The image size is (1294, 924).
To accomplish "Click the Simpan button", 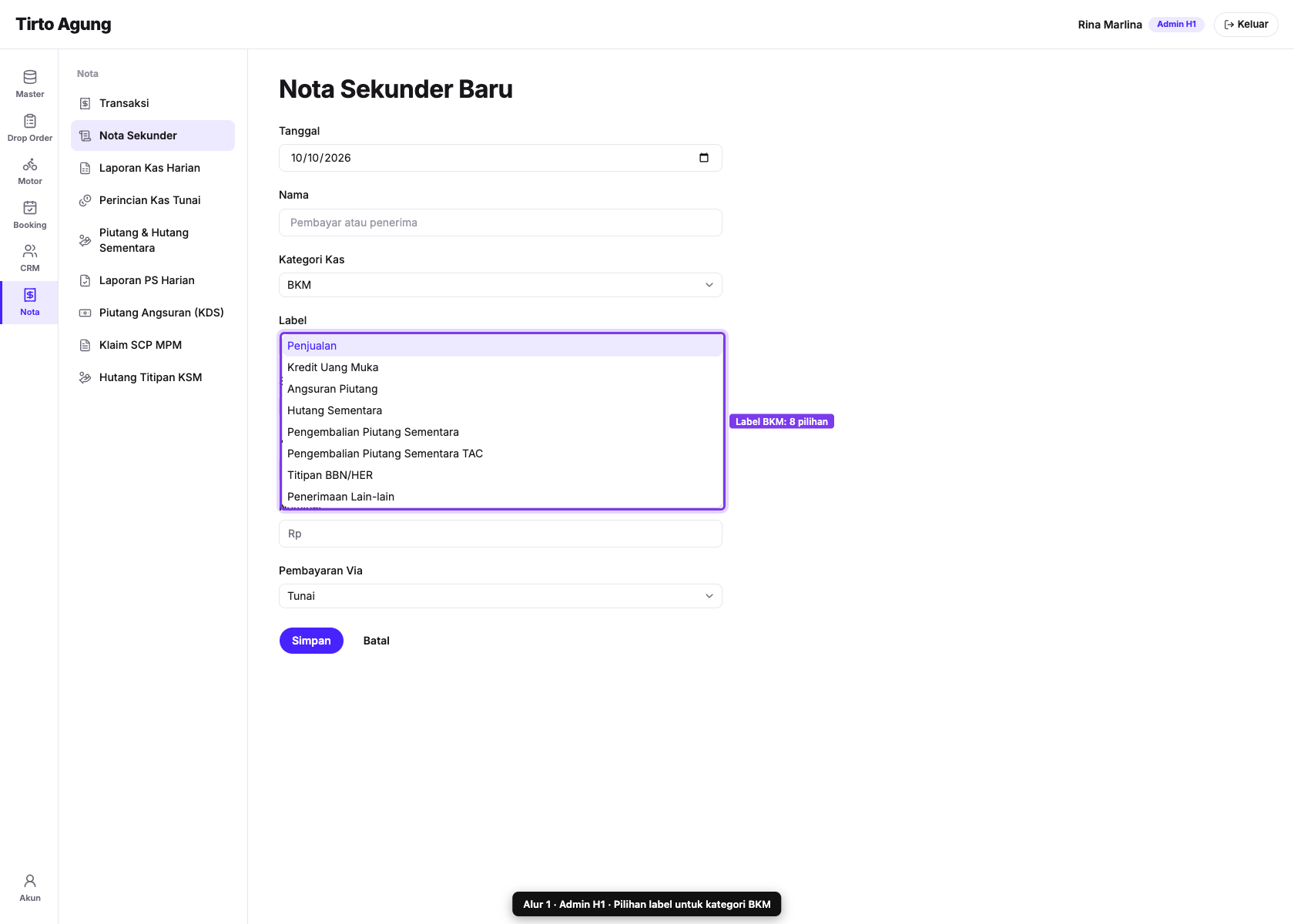I will coord(311,641).
